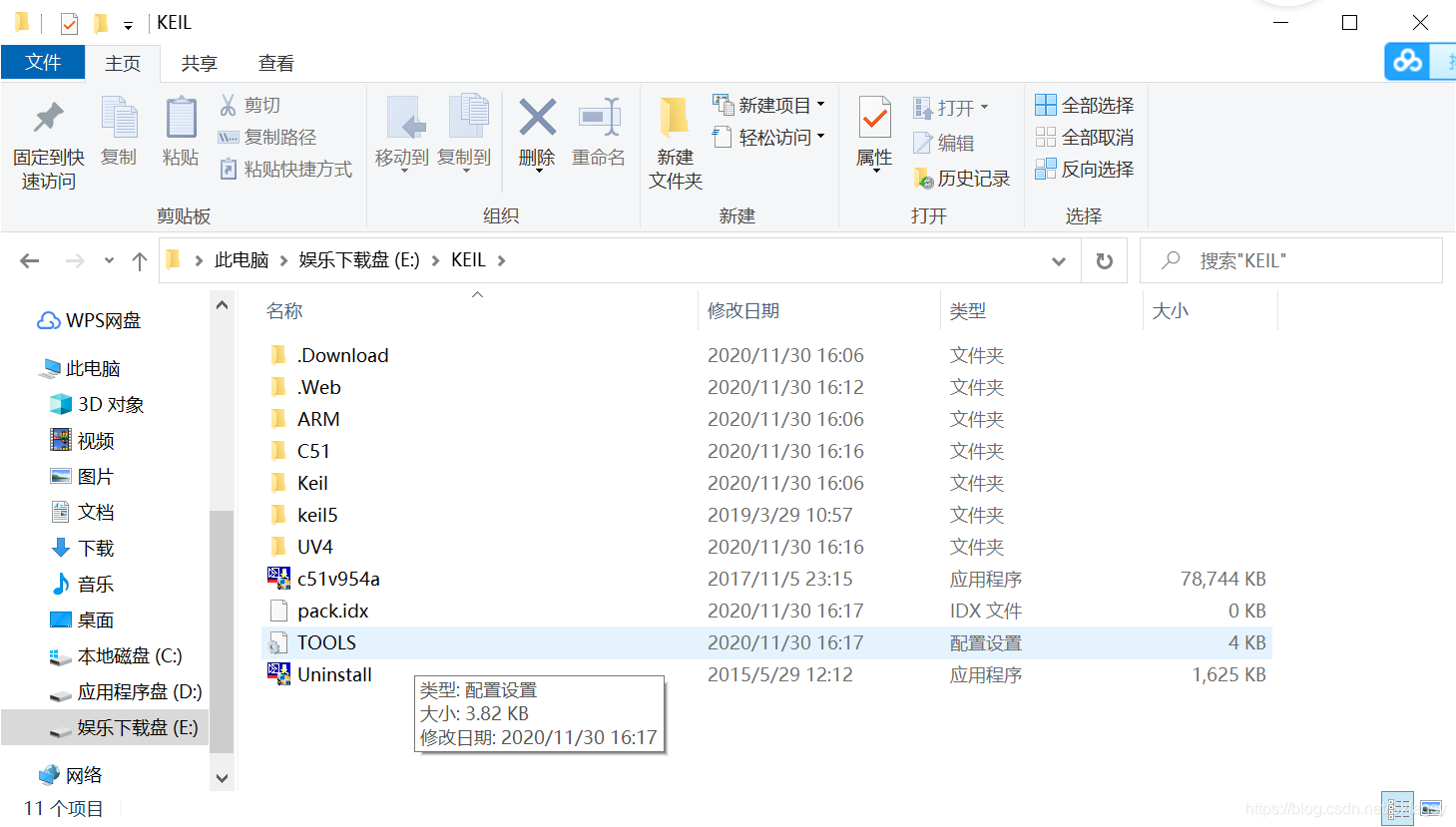Click the Edit command in ribbon
The height and width of the screenshot is (827, 1456).
pyautogui.click(x=944, y=143)
